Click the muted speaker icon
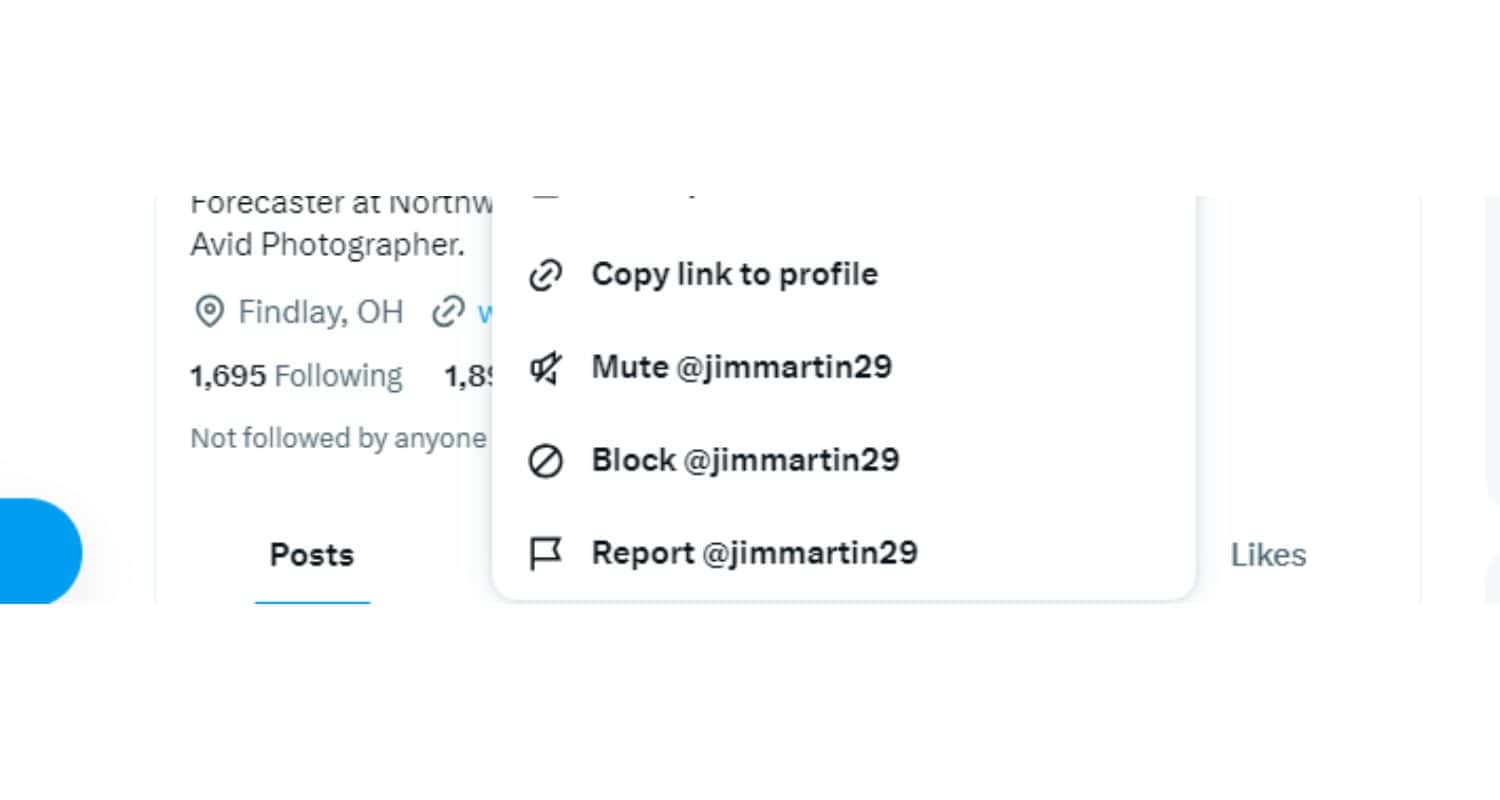1500x800 pixels. (545, 368)
